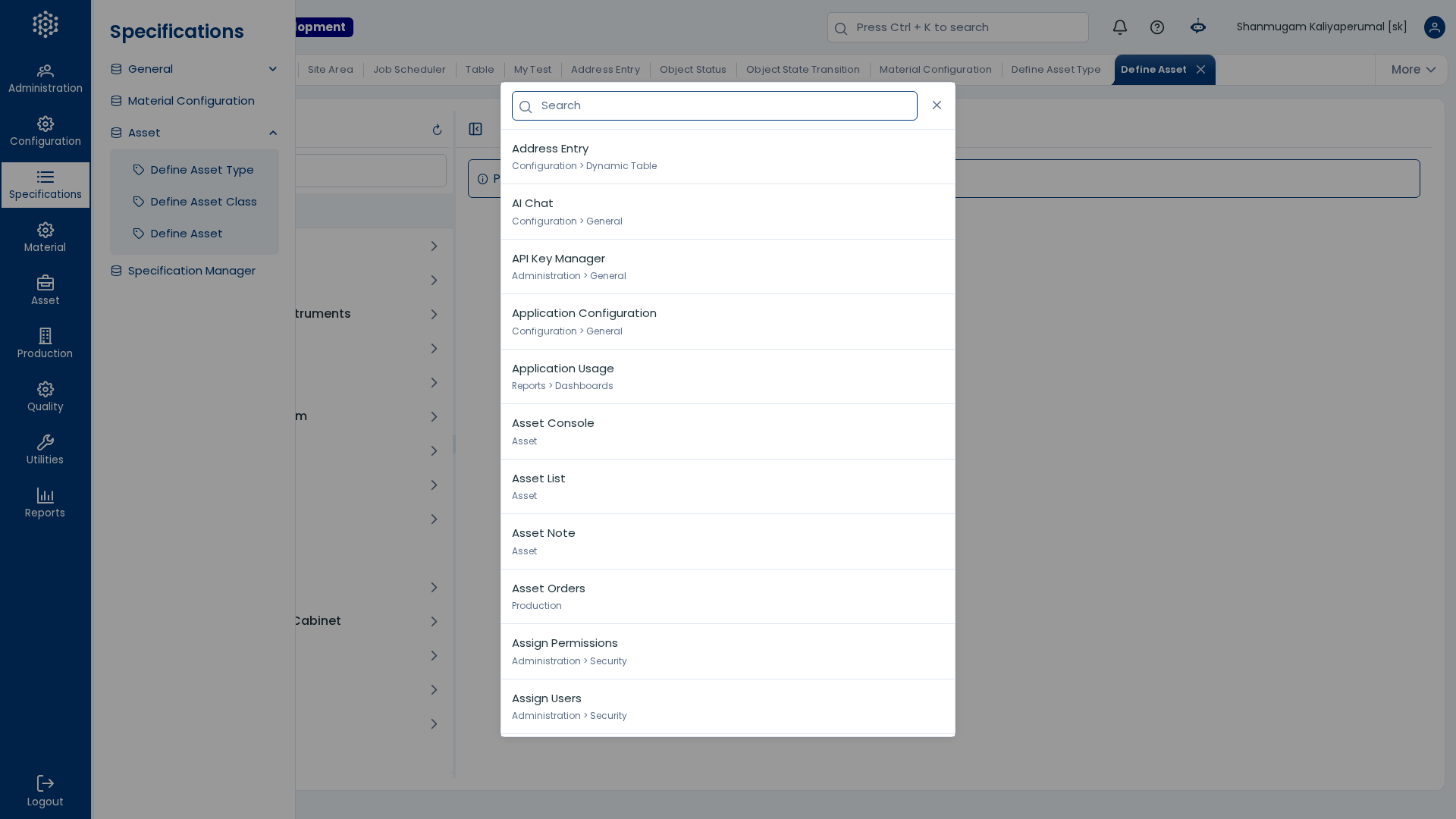Viewport: 1456px width, 819px height.
Task: Open the Quality sidebar section
Action: (x=45, y=397)
